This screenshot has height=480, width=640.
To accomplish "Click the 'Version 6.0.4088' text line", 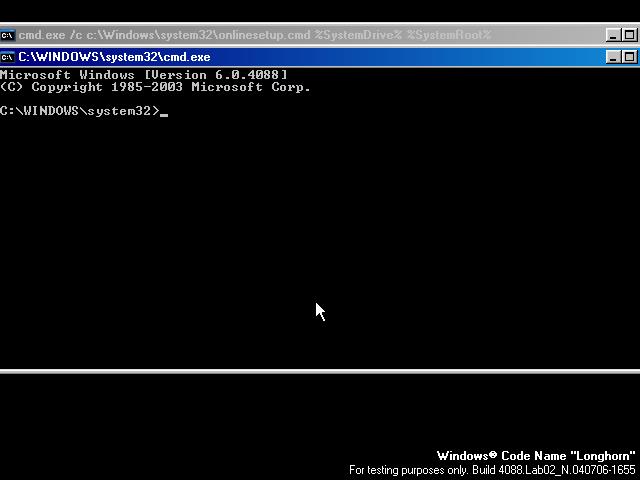I will (144, 75).
